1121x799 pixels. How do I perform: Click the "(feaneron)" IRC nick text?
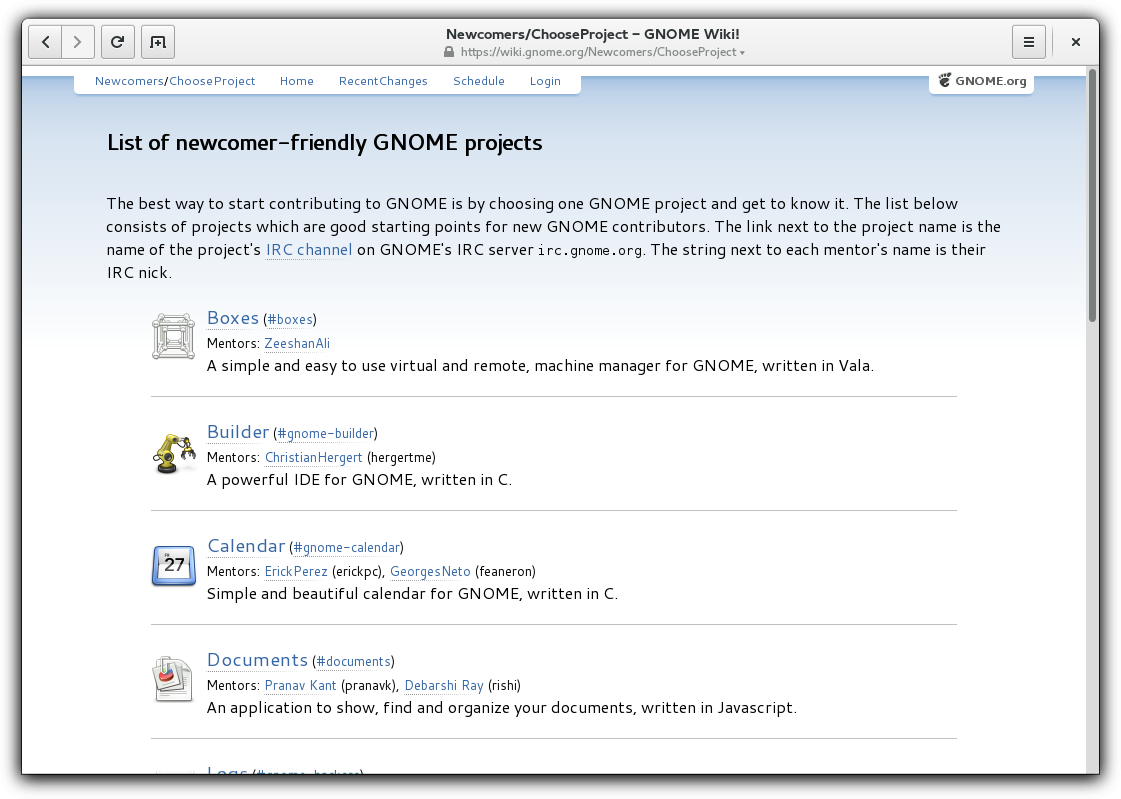click(505, 572)
